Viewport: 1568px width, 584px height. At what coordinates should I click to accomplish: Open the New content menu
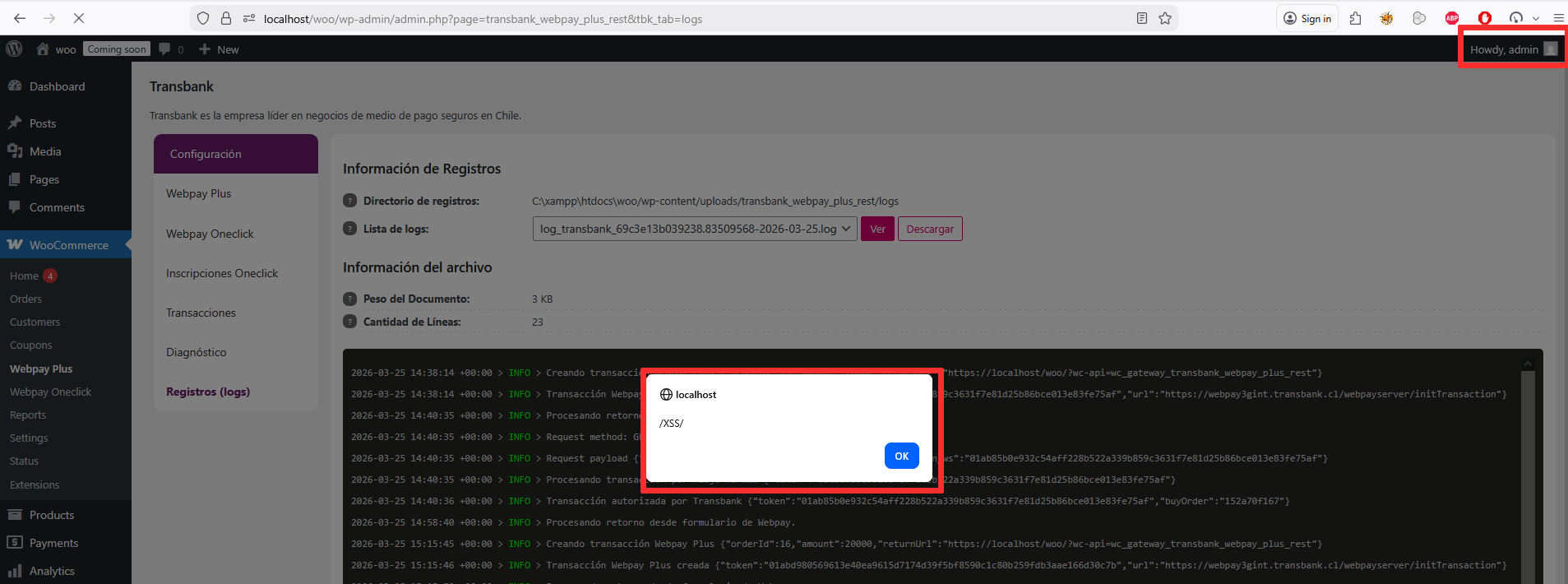pos(219,49)
